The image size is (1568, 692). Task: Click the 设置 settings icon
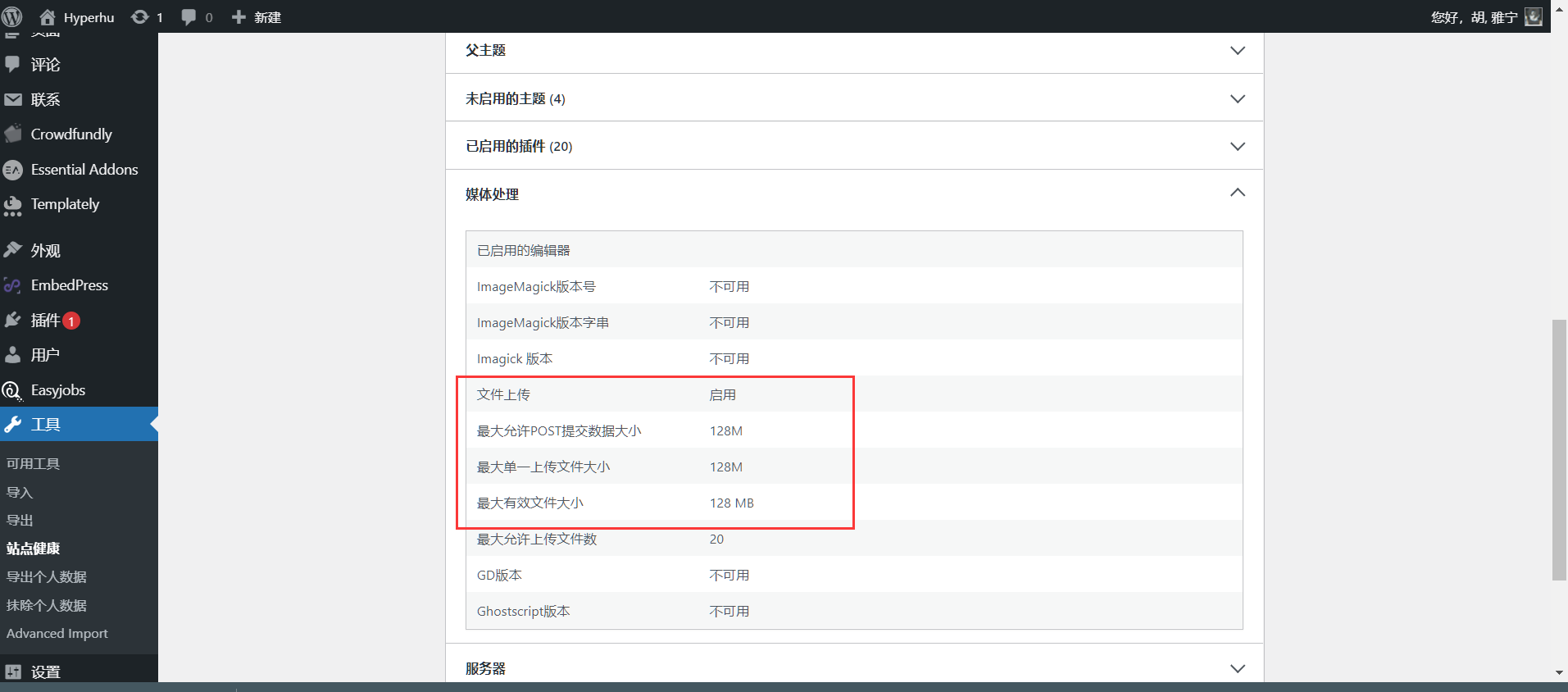12,672
